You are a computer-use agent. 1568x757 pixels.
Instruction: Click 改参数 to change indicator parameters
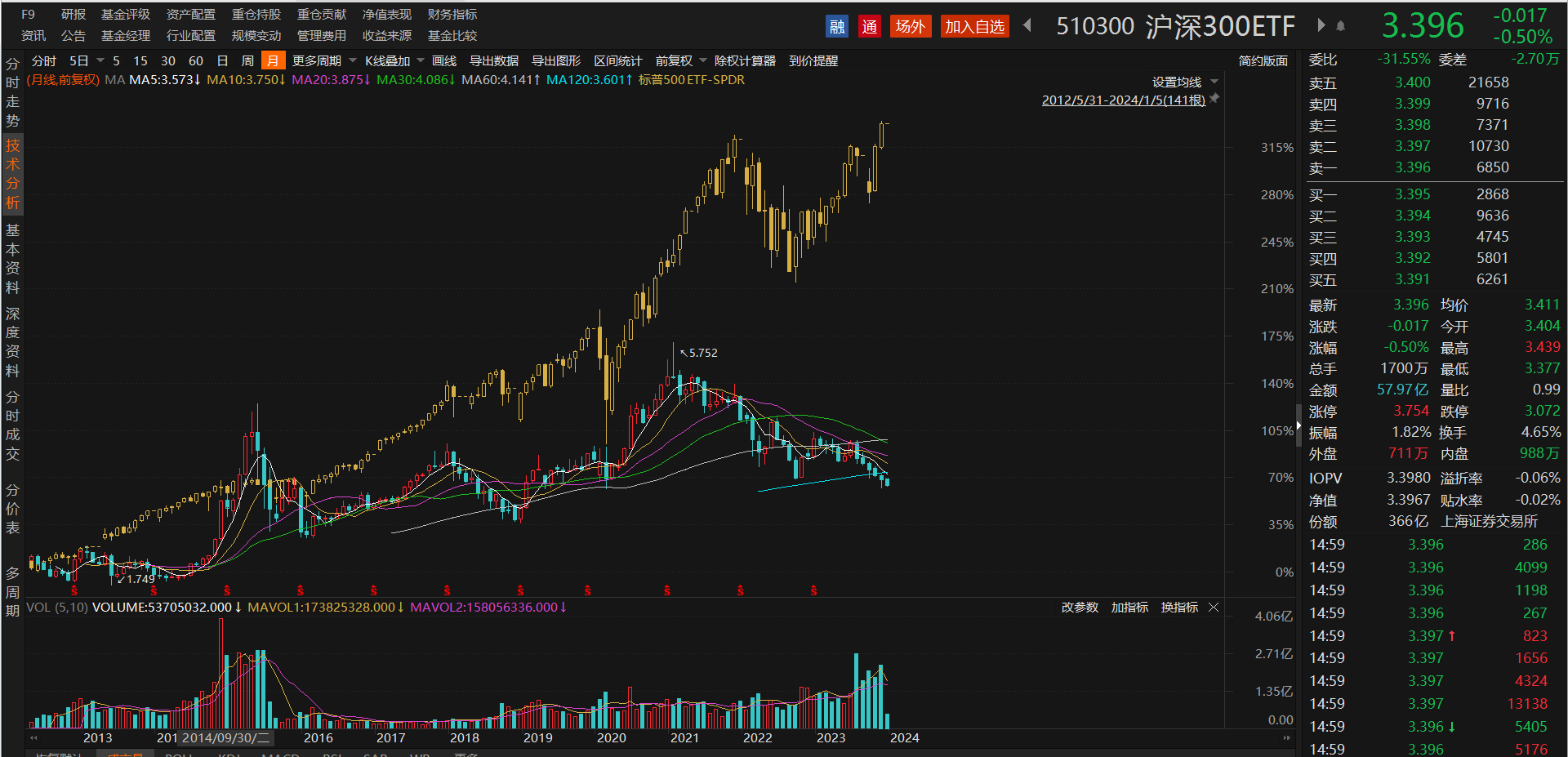click(1080, 608)
